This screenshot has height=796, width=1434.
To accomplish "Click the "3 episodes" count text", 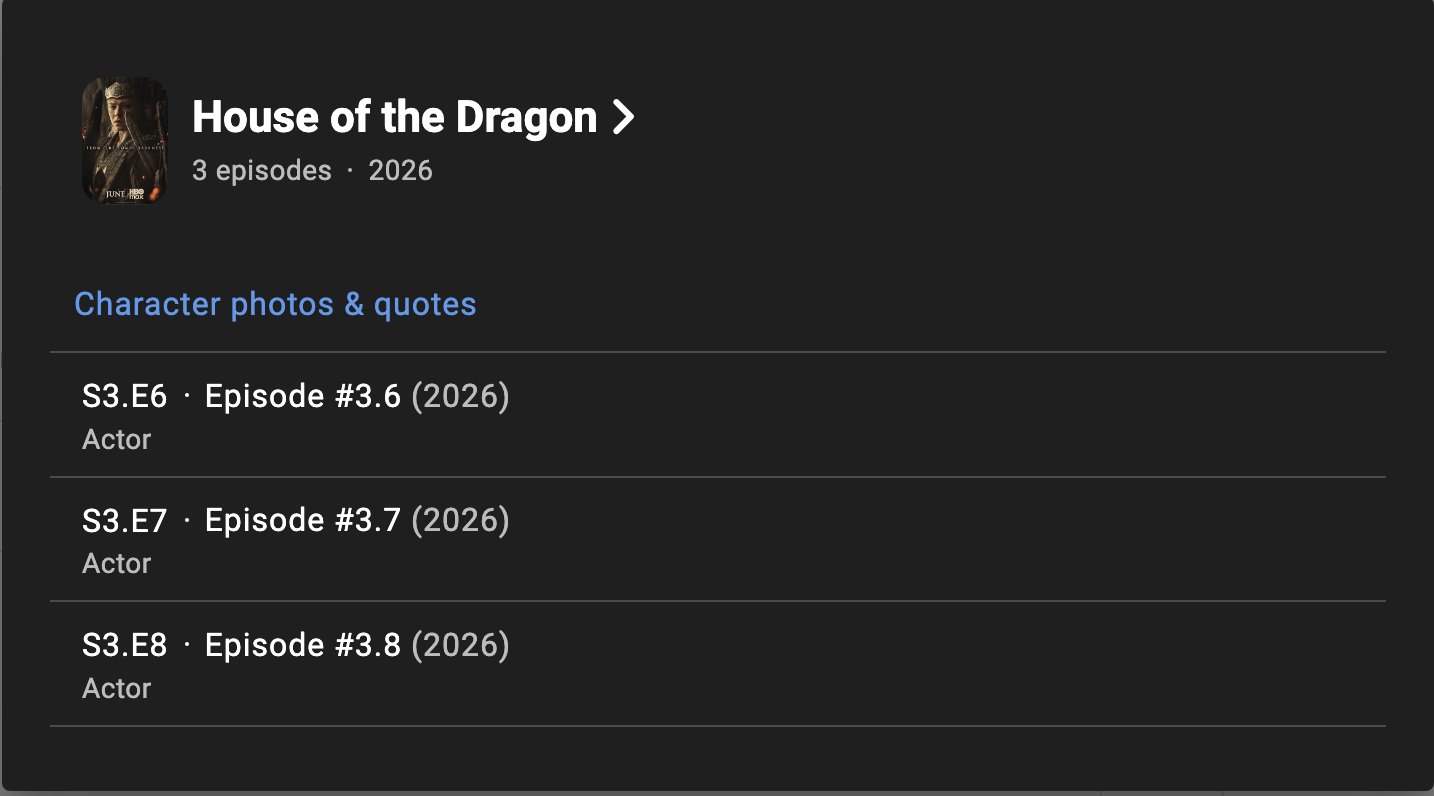I will coord(261,171).
